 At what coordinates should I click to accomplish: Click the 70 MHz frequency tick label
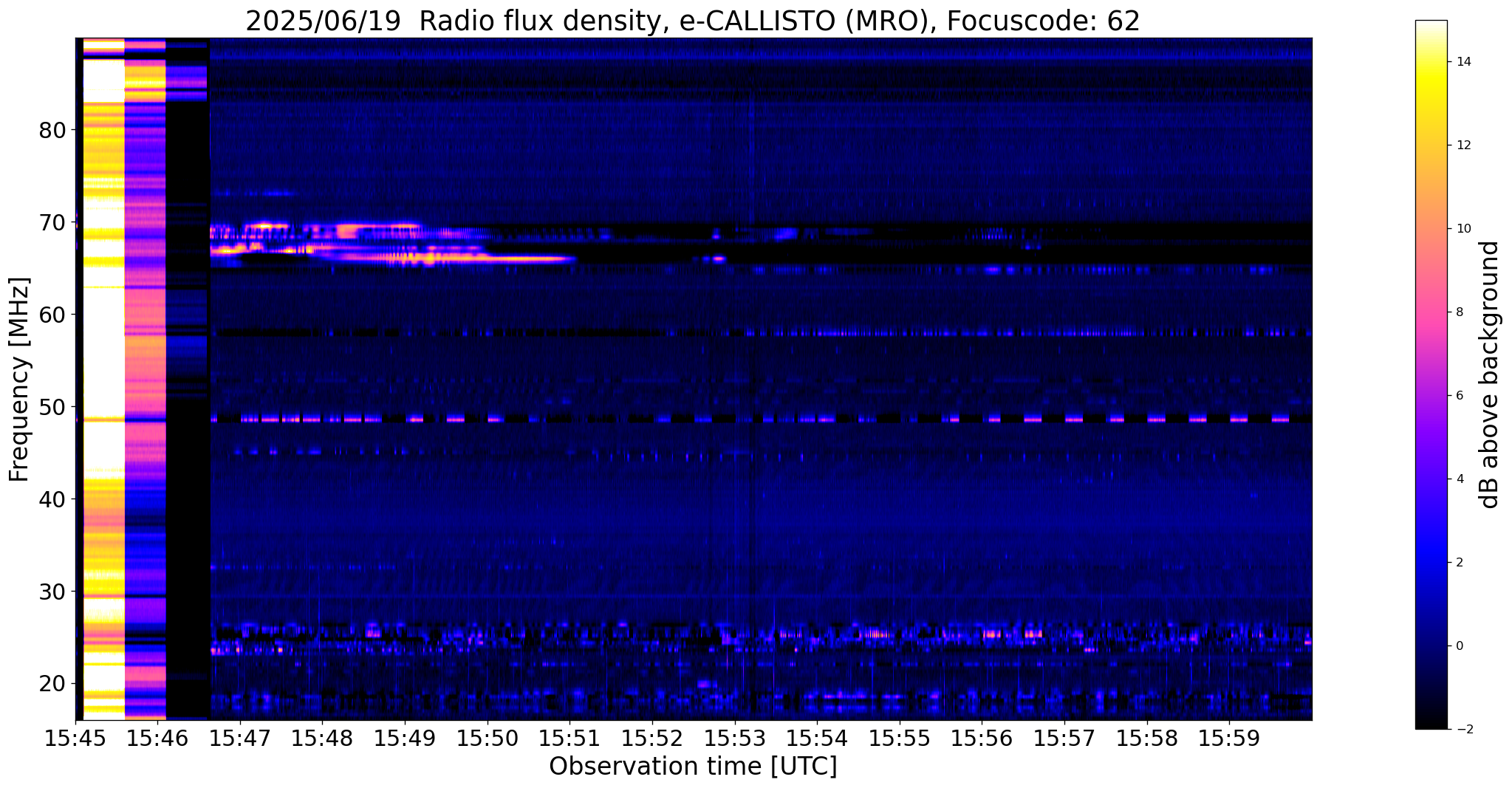coord(52,222)
